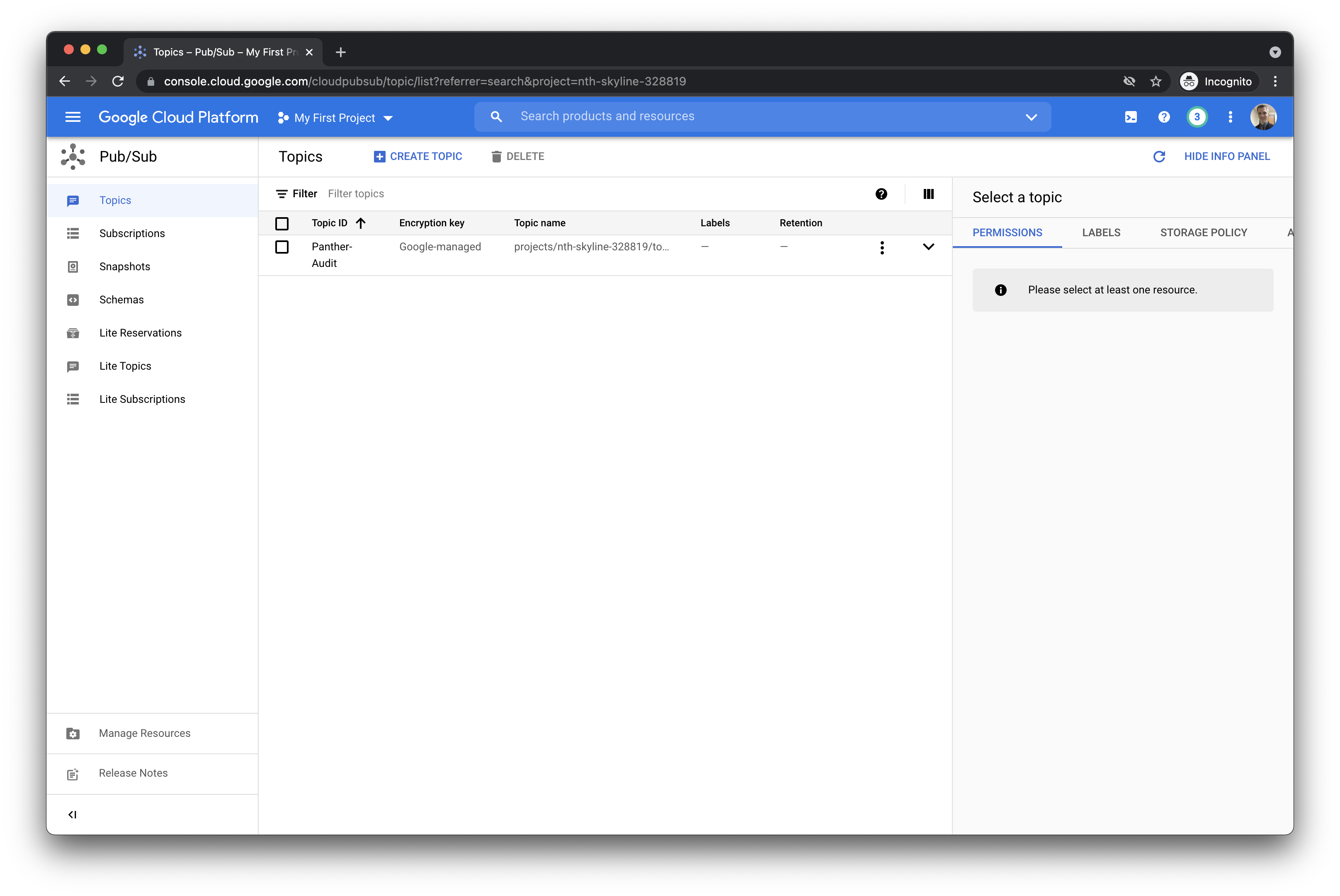This screenshot has height=896, width=1340.
Task: Create a new topic
Action: pos(418,156)
